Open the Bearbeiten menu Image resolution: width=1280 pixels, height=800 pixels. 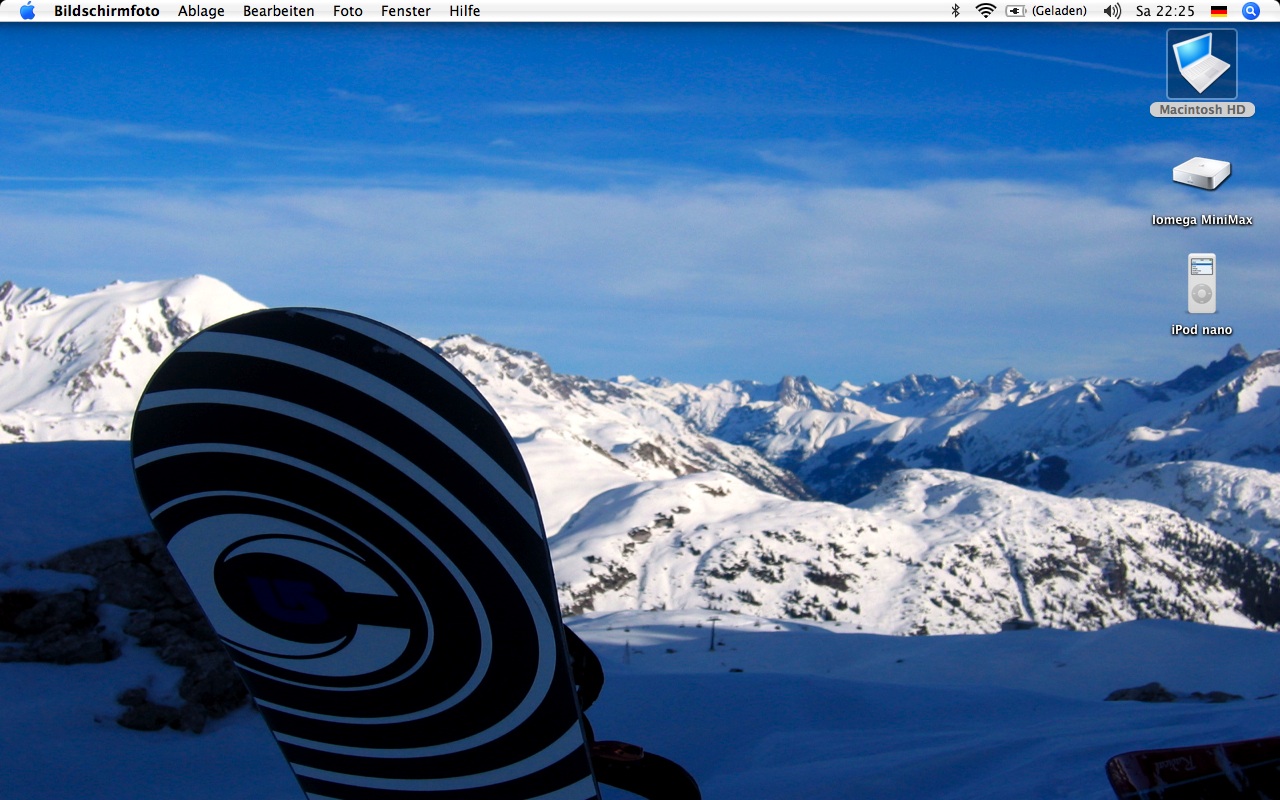[278, 11]
